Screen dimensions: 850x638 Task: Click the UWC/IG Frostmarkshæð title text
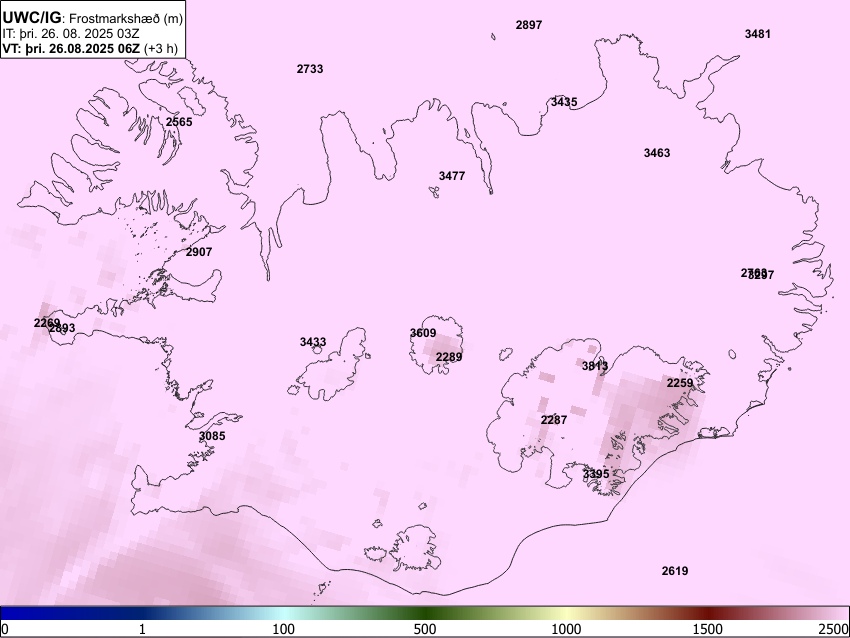tap(92, 17)
